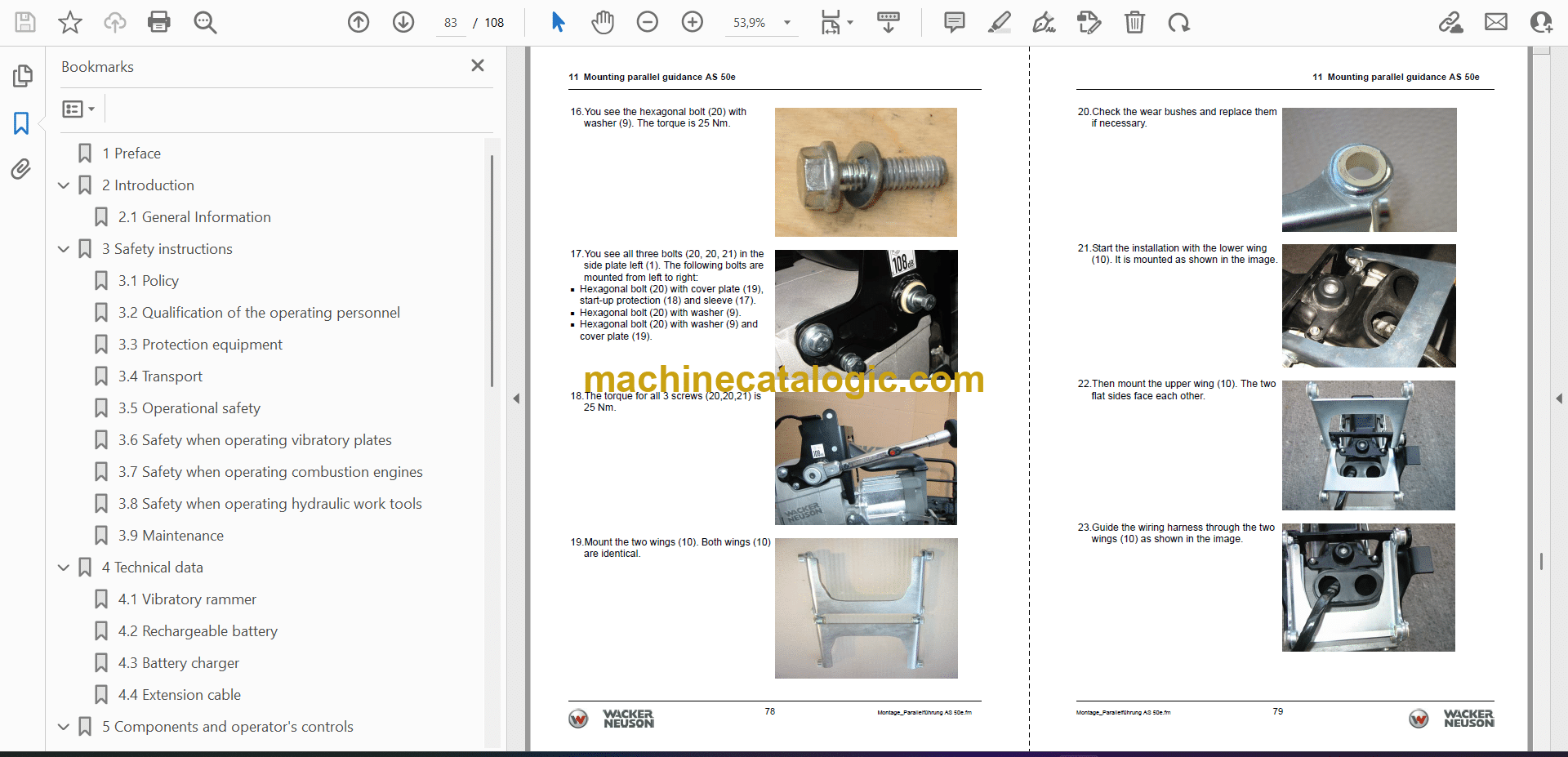The height and width of the screenshot is (757, 1568).
Task: Add file to starred favorites
Action: click(x=70, y=22)
